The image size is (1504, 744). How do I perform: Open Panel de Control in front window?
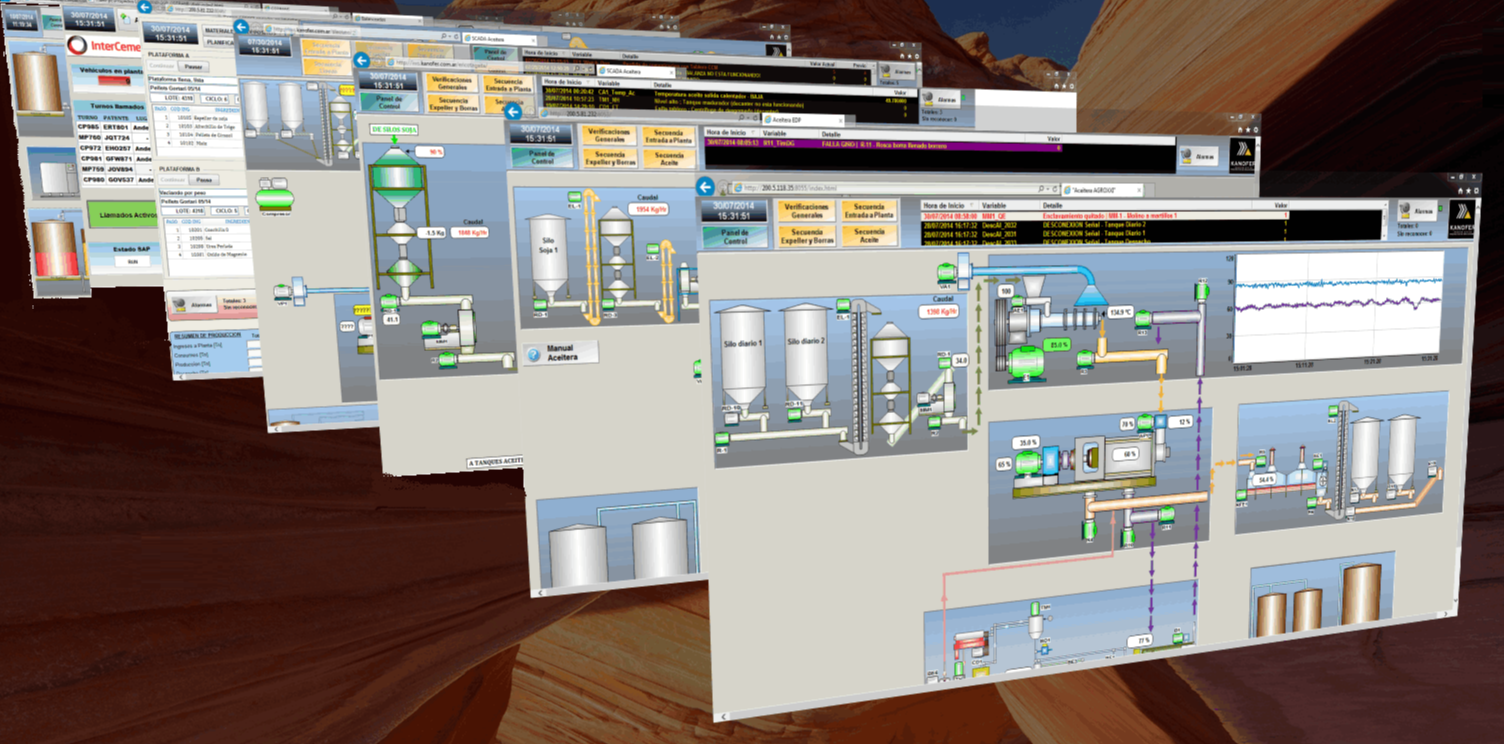pyautogui.click(x=734, y=235)
